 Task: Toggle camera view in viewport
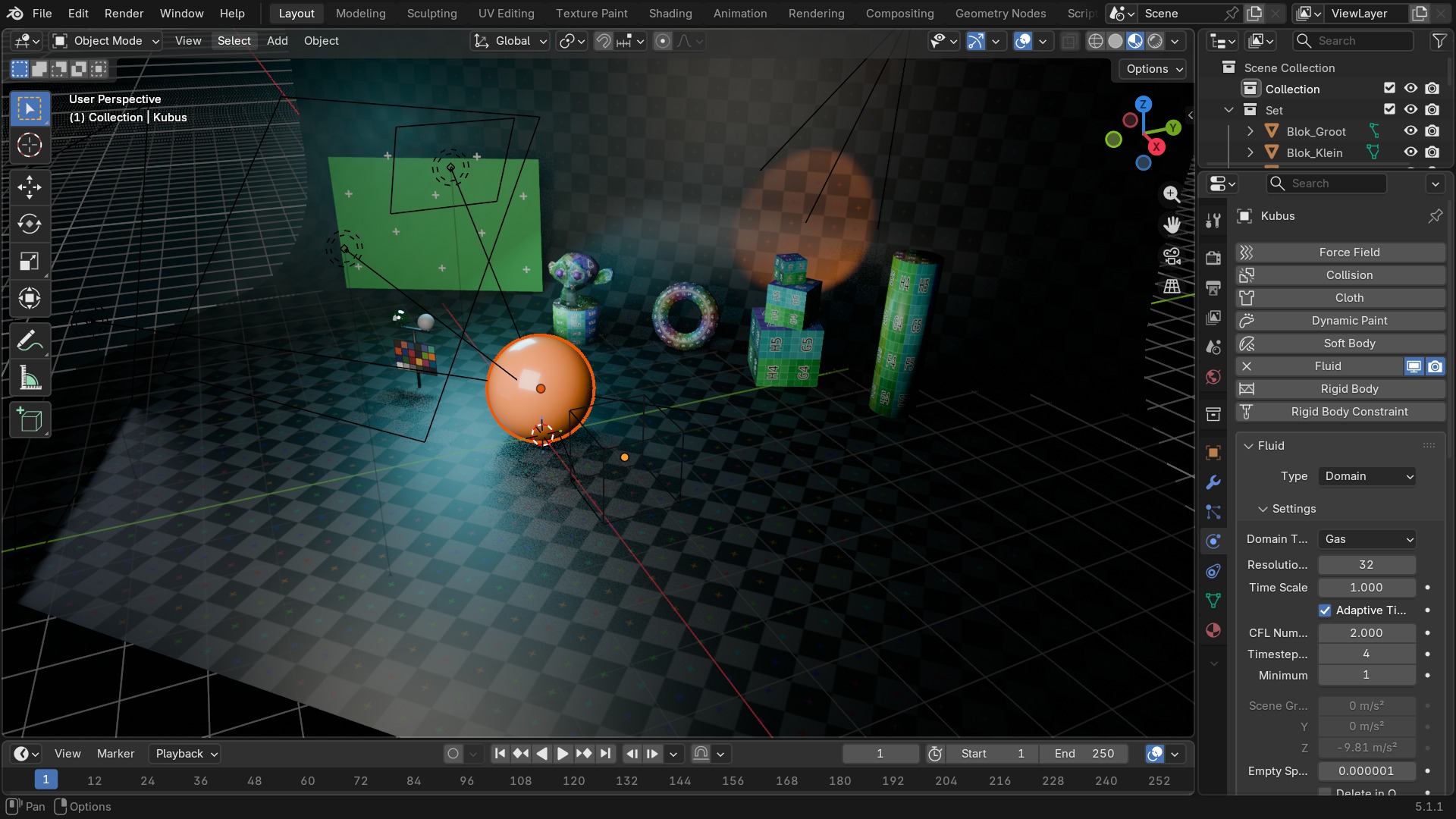1172,256
